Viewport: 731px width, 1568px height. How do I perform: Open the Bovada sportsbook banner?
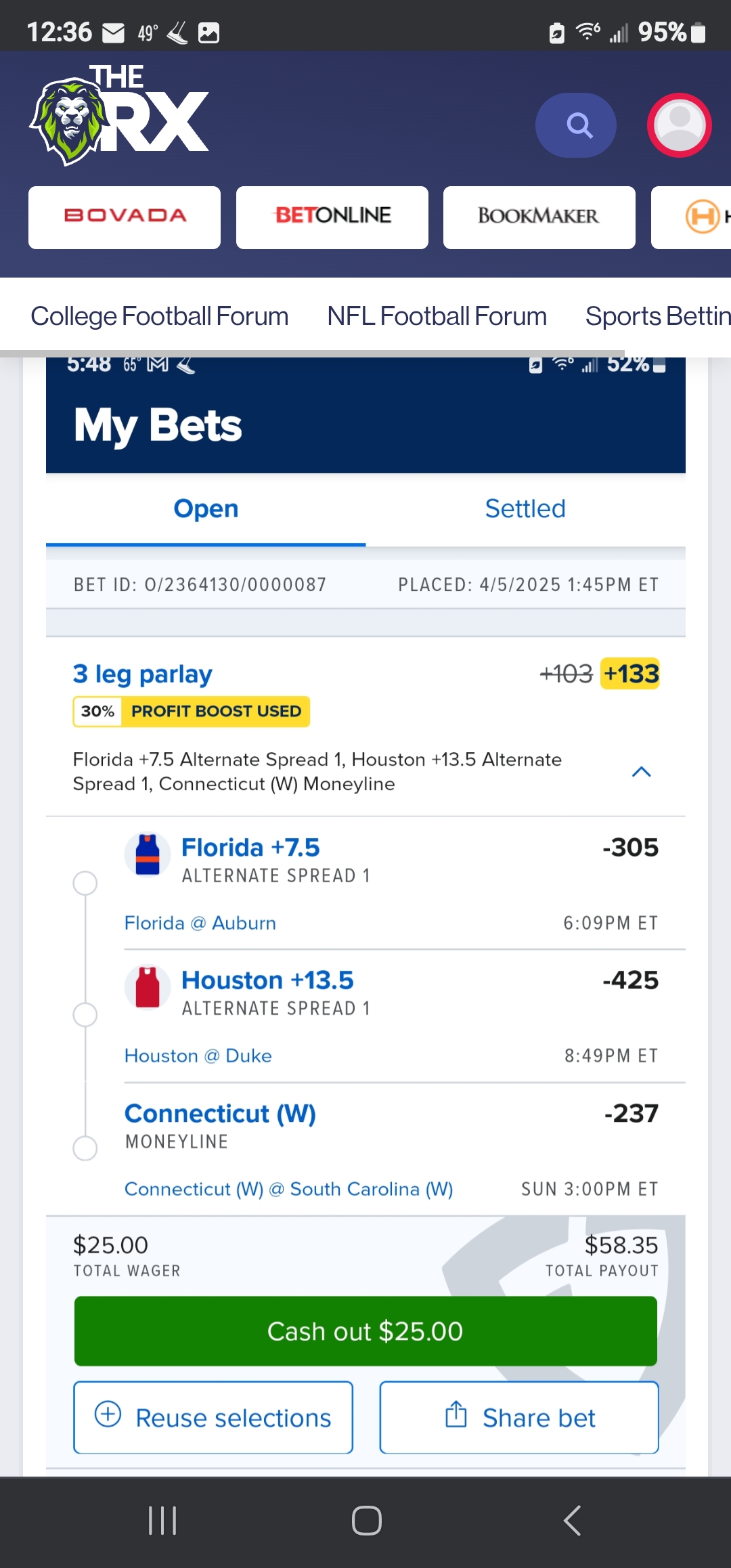pyautogui.click(x=125, y=217)
